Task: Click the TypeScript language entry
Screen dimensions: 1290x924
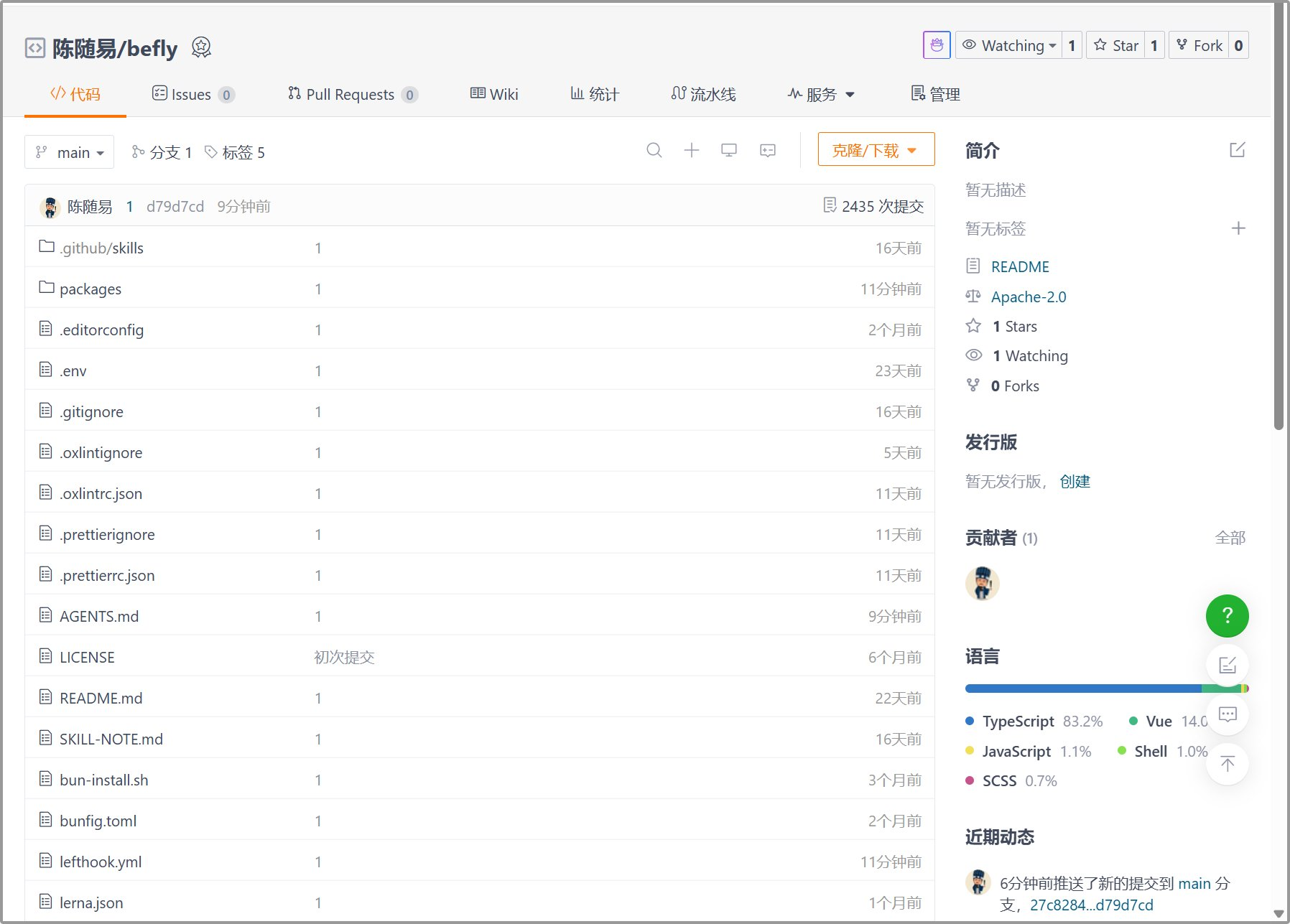Action: (x=1034, y=721)
